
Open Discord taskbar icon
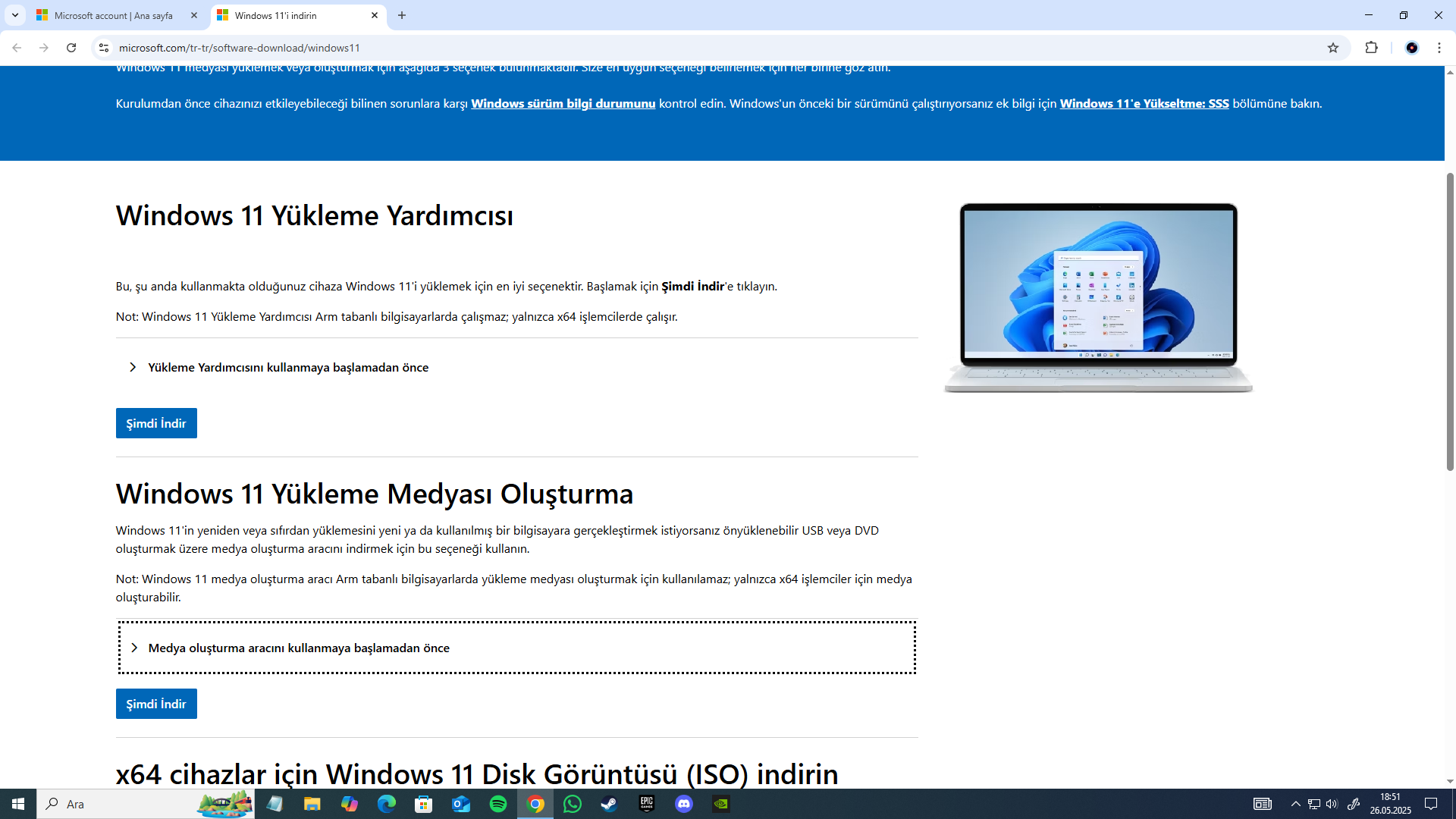click(684, 804)
